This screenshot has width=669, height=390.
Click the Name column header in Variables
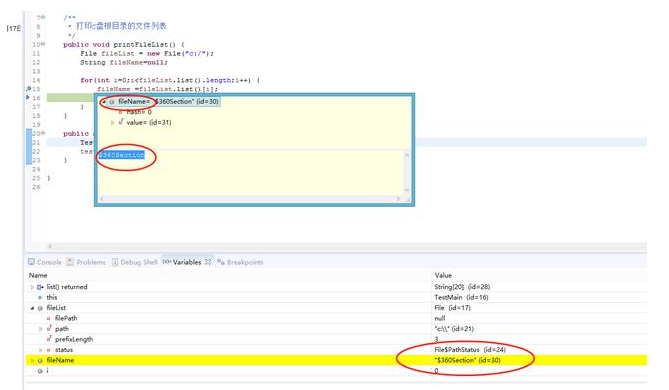(x=38, y=276)
